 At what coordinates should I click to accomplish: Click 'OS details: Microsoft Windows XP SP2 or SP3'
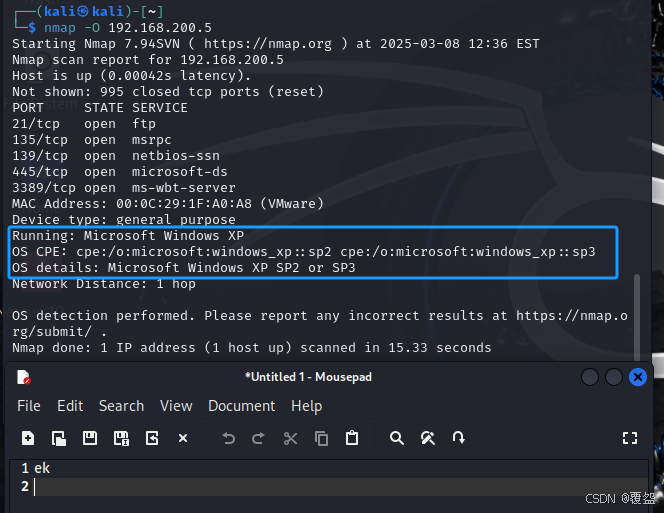184,268
